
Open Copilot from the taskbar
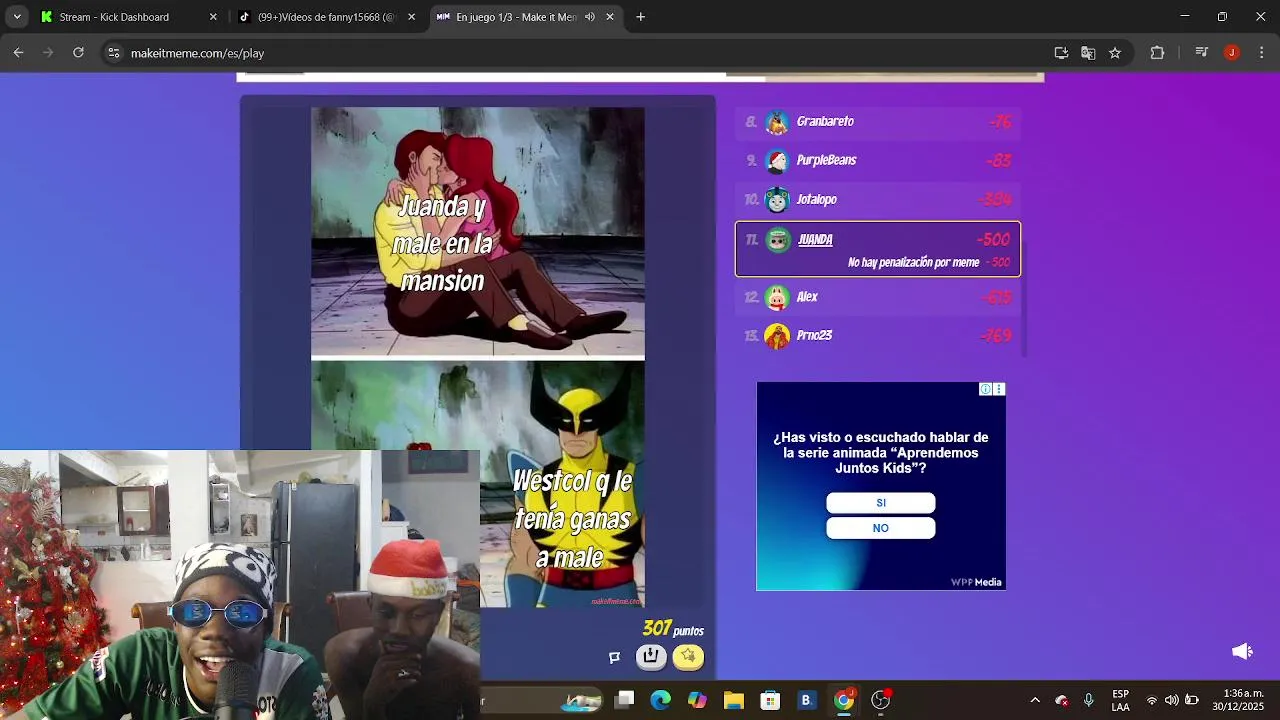697,700
